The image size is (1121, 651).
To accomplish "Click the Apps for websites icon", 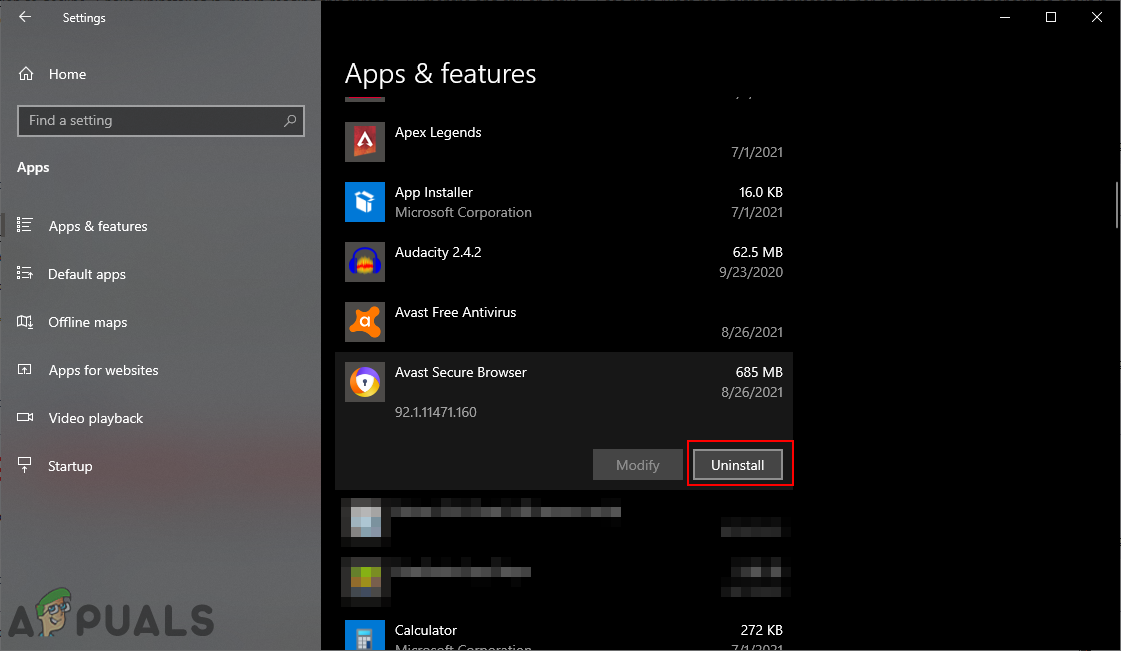I will [x=25, y=369].
